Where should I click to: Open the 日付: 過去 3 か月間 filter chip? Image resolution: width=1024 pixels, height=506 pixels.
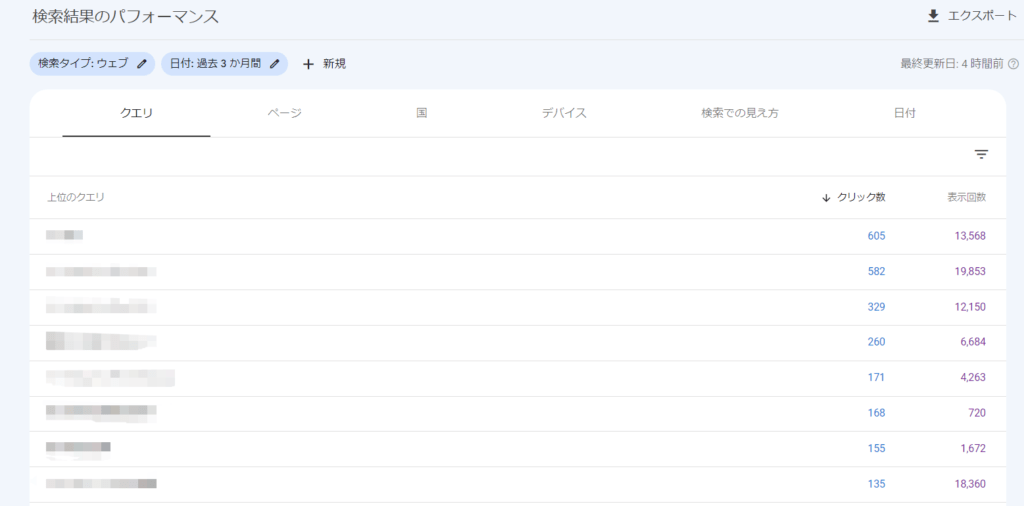pyautogui.click(x=215, y=64)
